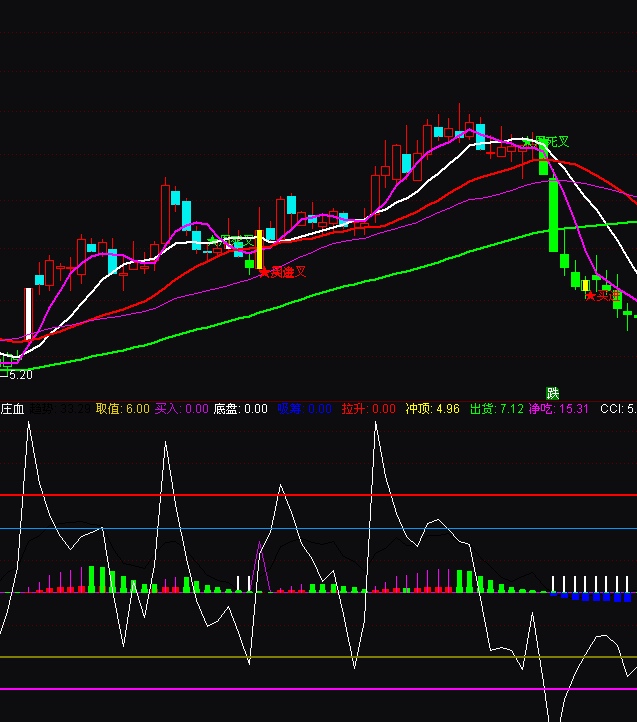The width and height of the screenshot is (637, 722).
Task: Click the green star 死叉 marker
Action: 551,142
